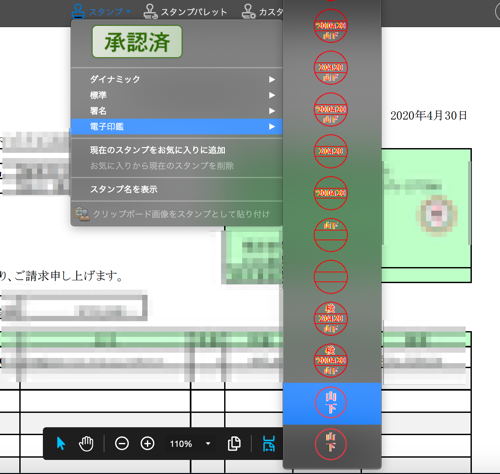Click the blue fit-page scan icon
The width and height of the screenshot is (500, 474).
click(x=269, y=444)
